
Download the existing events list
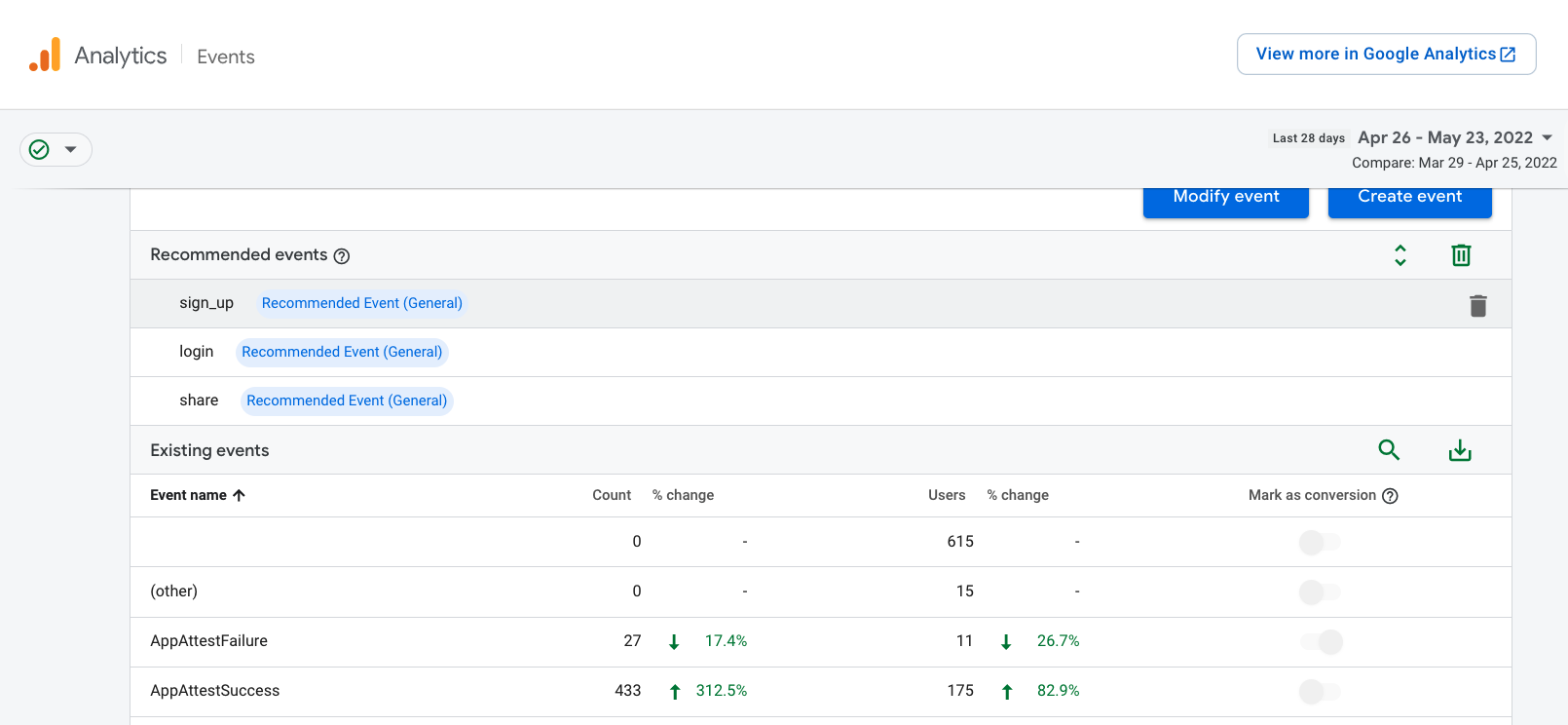tap(1459, 450)
